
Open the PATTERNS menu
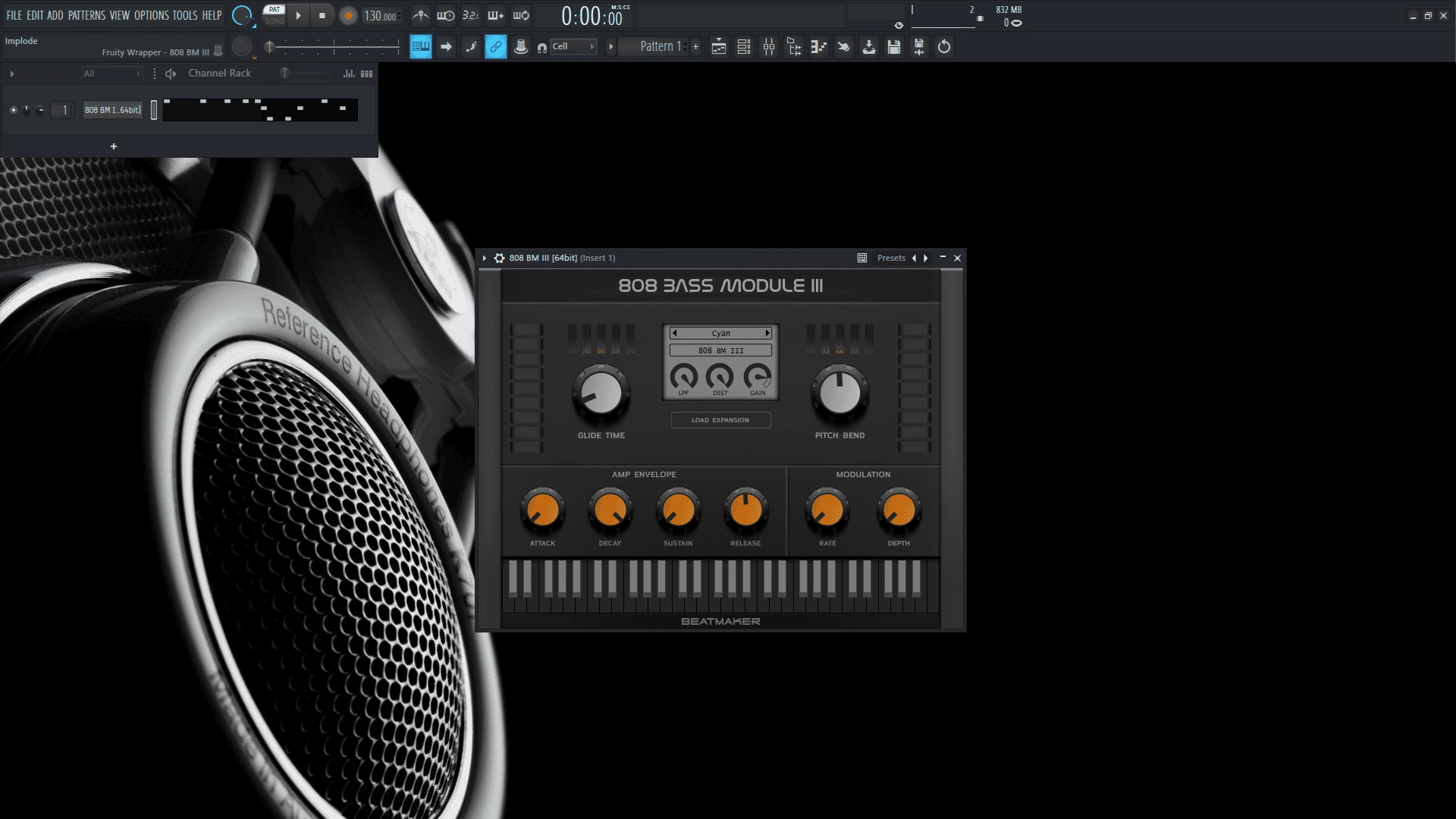86,15
